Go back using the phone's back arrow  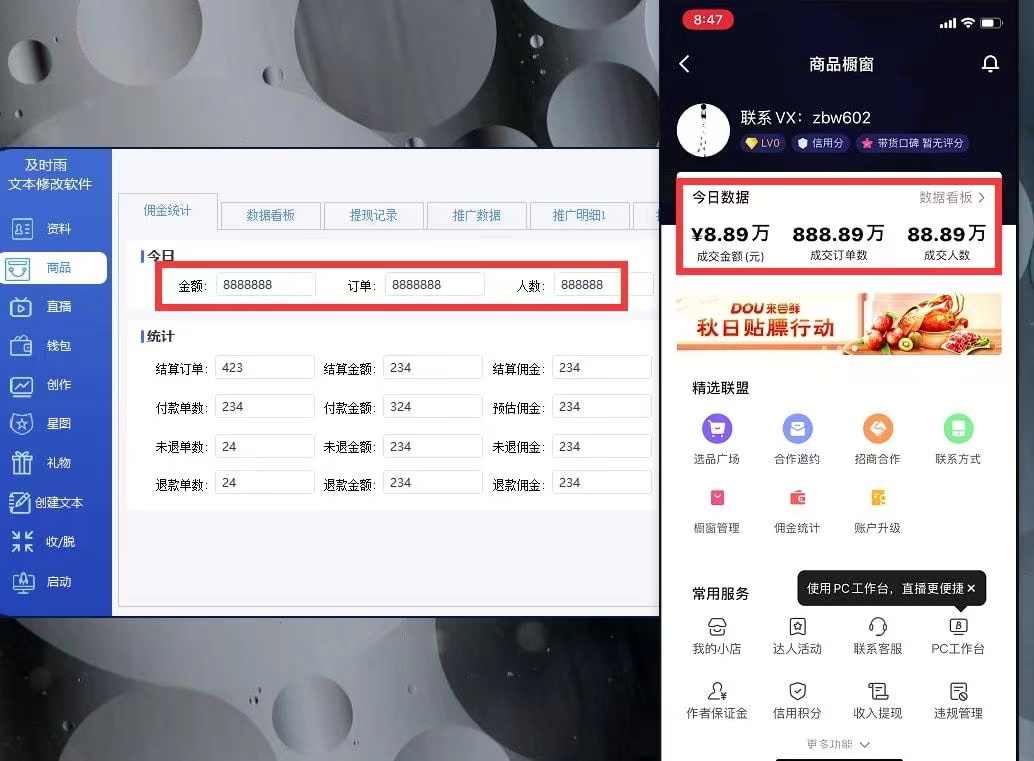pos(684,64)
